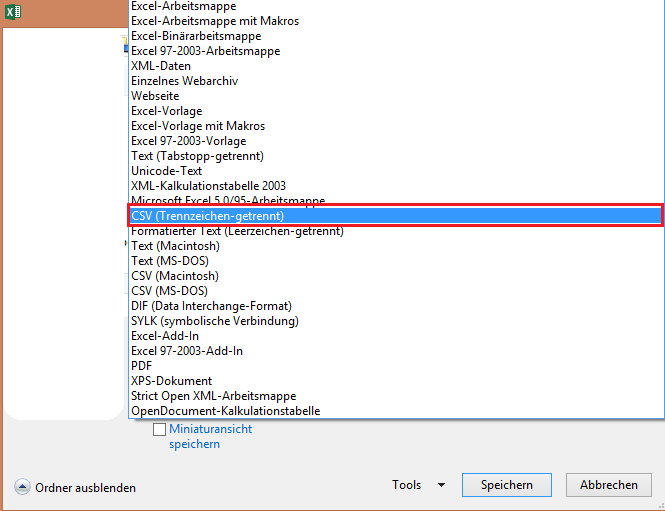The height and width of the screenshot is (511, 665).
Task: Select Excel-Arbeitsmappe file type
Action: tap(396, 6)
